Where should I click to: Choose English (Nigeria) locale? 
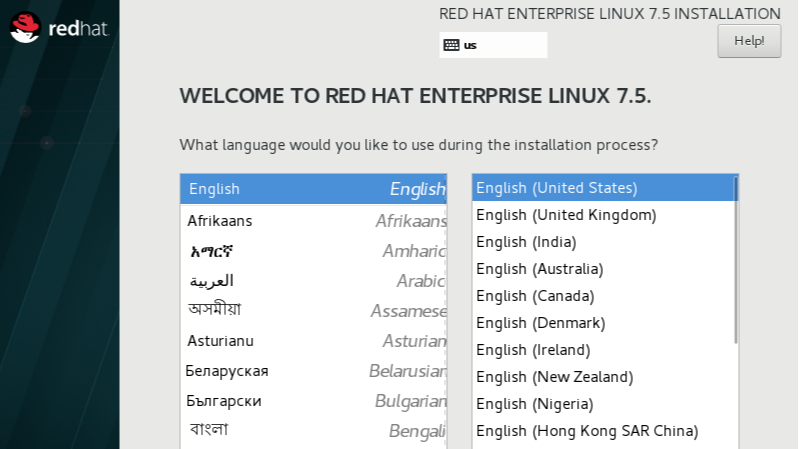click(603, 404)
